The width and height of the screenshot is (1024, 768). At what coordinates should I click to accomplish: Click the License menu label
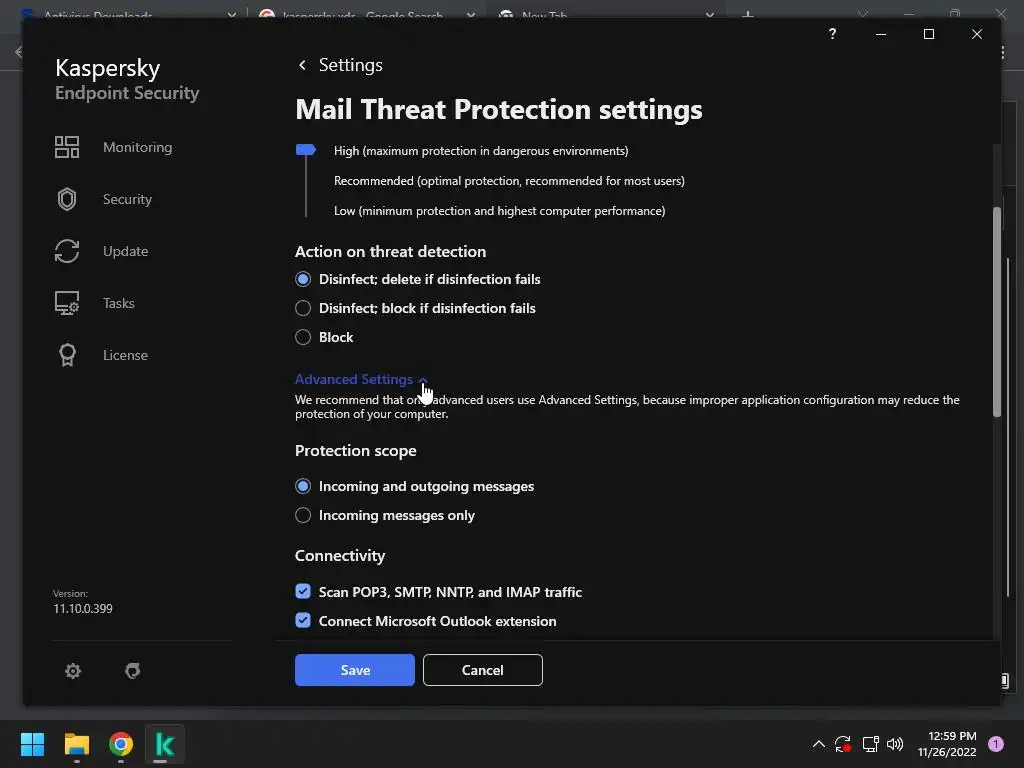point(125,355)
